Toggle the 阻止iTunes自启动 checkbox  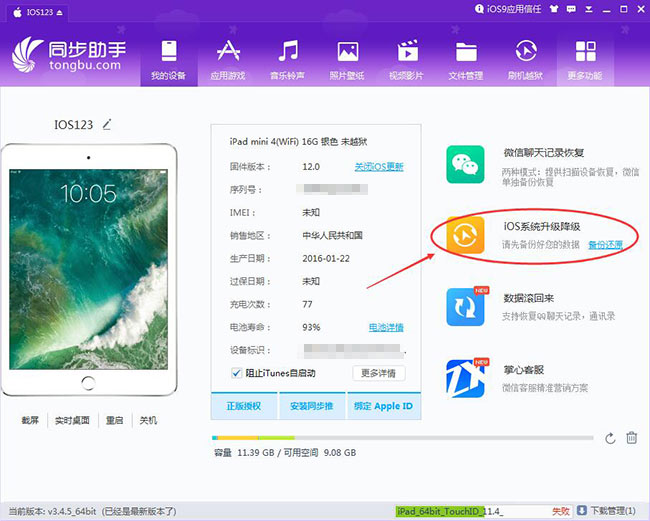click(236, 373)
